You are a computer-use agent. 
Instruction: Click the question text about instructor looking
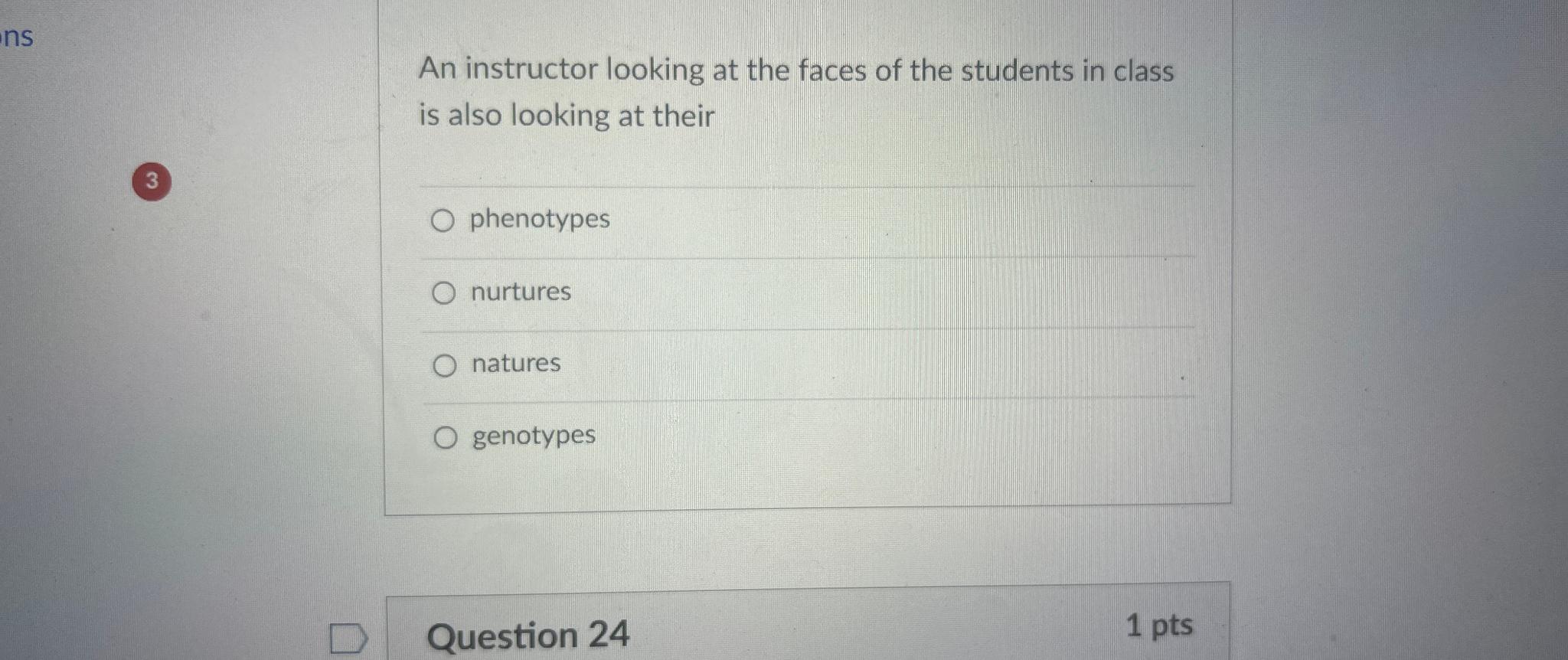click(x=796, y=92)
